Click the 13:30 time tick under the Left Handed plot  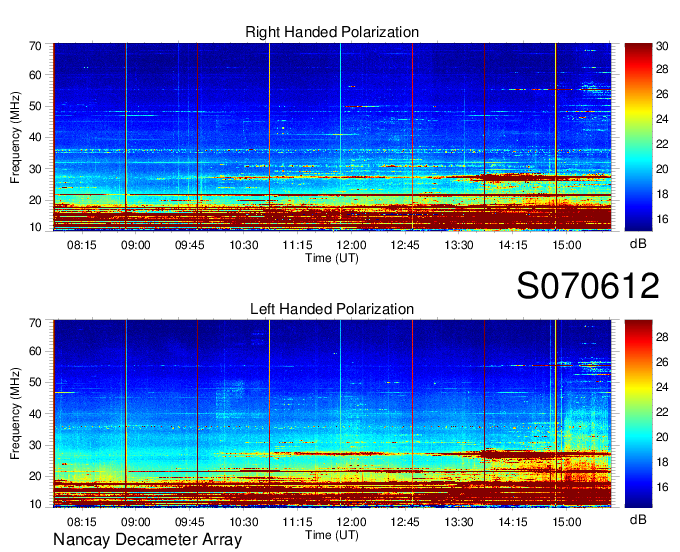pos(459,522)
